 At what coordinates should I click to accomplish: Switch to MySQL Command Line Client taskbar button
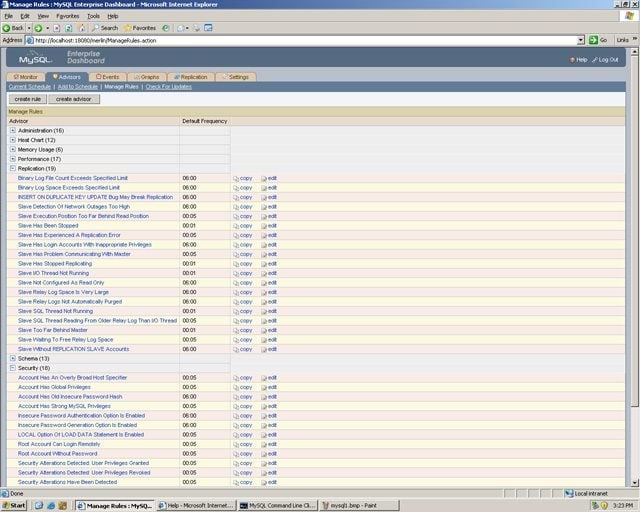pos(278,505)
